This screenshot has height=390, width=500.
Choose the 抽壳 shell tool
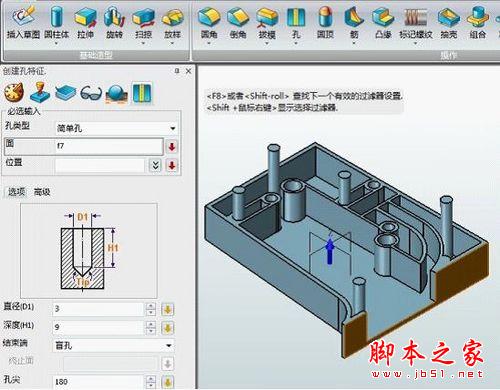tap(449, 22)
